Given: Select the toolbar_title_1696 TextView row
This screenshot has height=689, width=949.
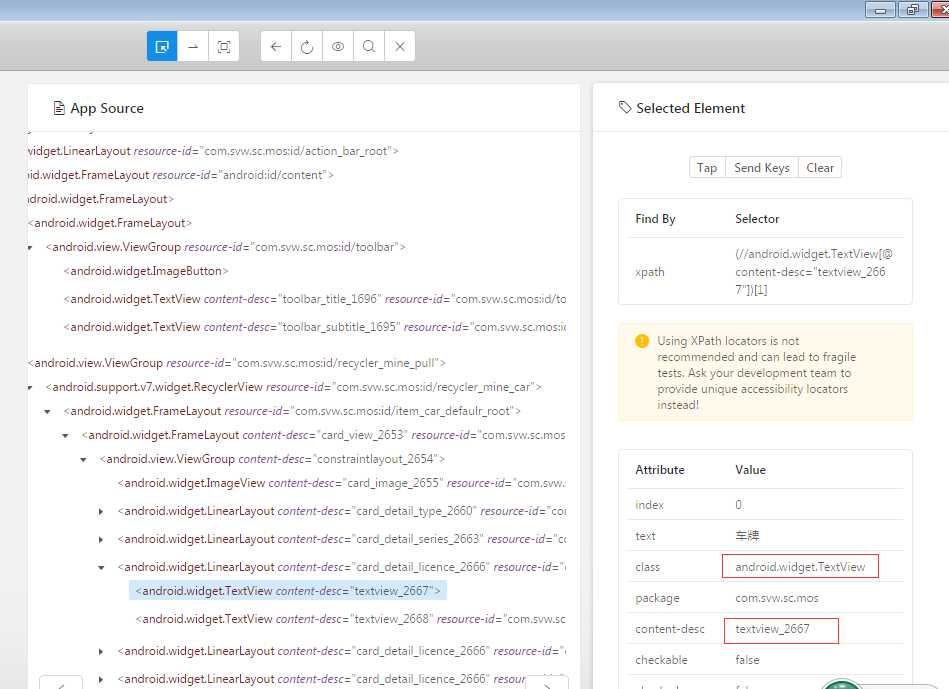Looking at the screenshot, I should [x=315, y=299].
